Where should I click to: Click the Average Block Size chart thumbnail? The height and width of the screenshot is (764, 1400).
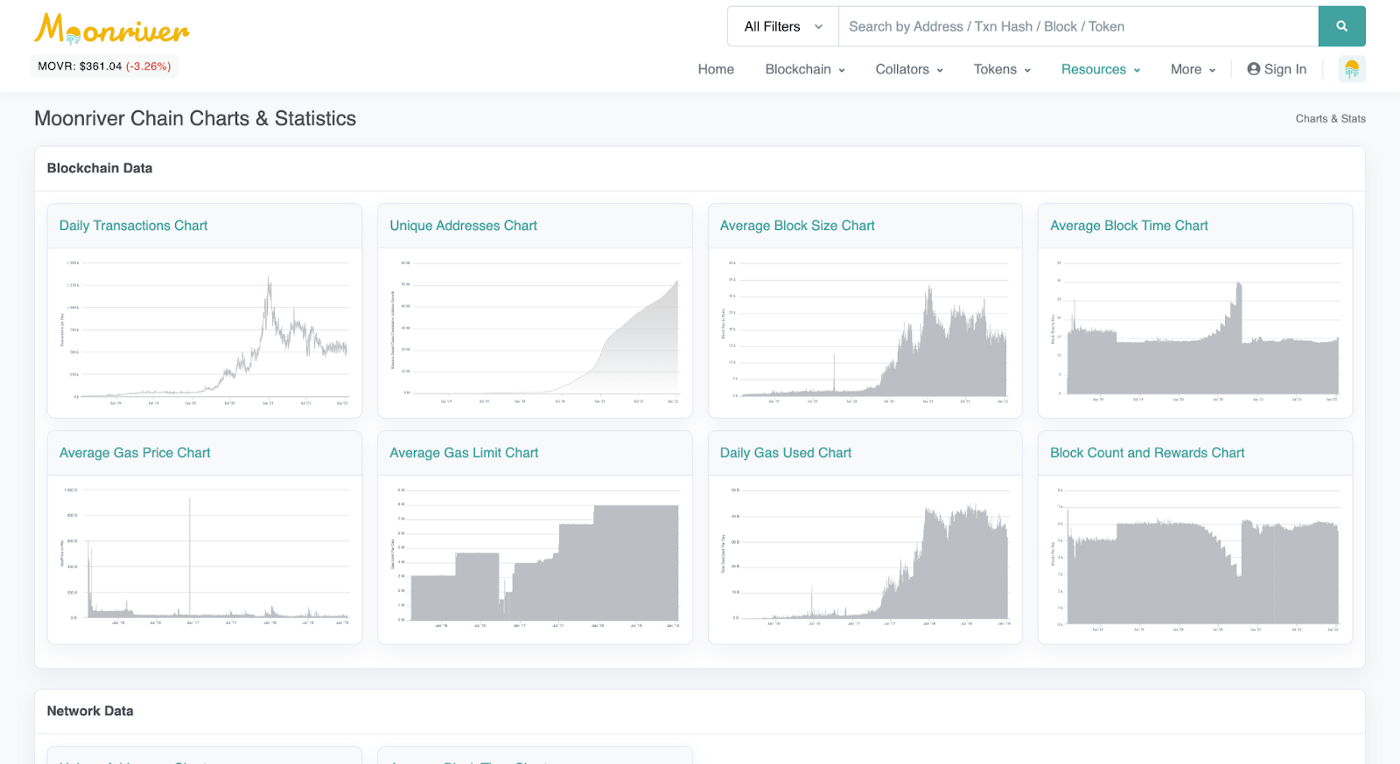[865, 331]
